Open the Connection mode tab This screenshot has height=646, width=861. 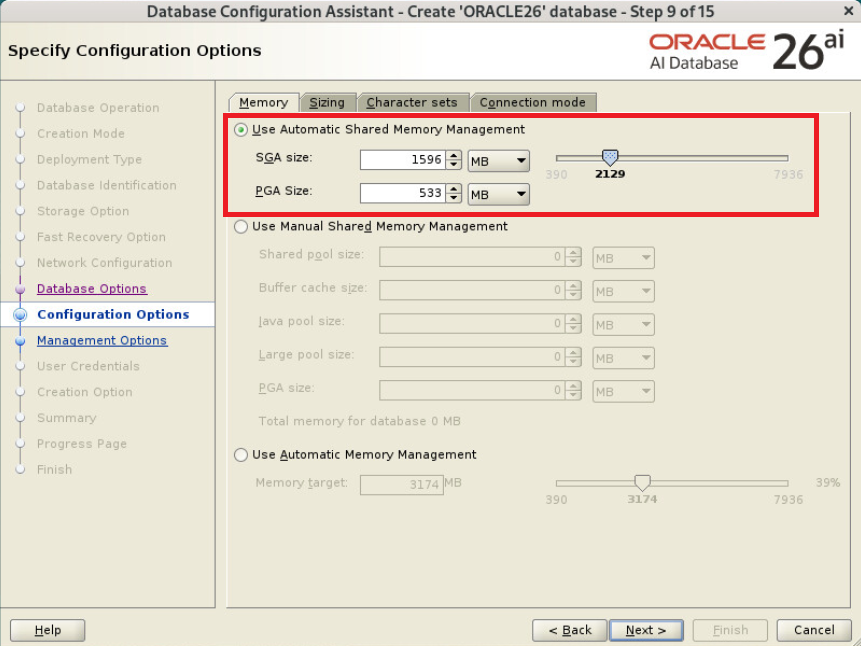(533, 103)
